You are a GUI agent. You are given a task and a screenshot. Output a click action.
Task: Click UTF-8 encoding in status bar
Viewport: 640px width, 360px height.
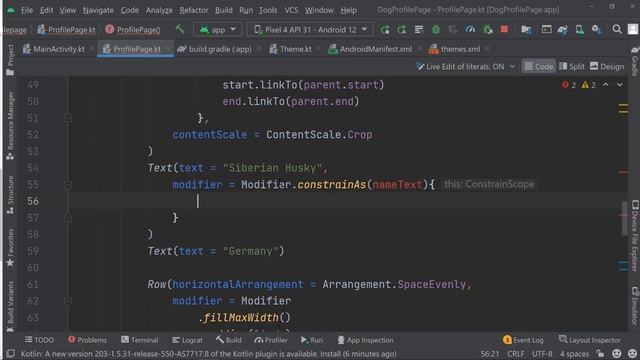pos(542,353)
